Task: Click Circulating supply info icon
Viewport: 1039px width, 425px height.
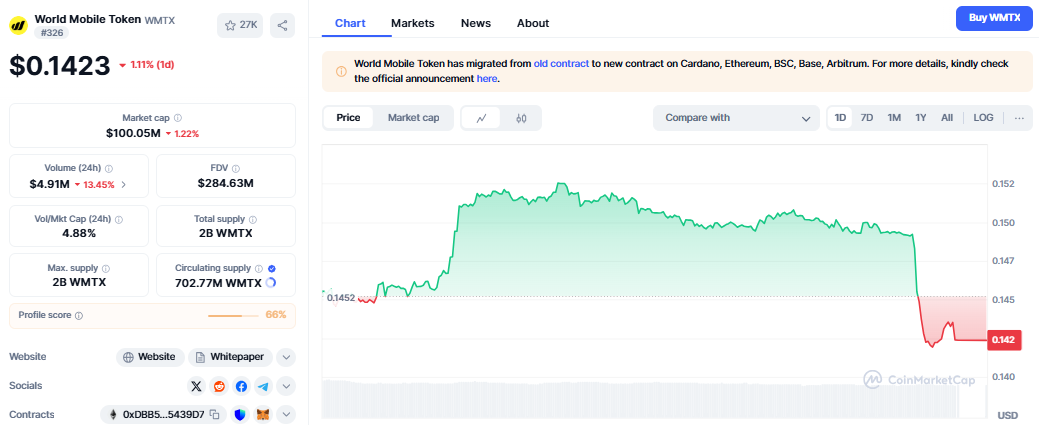Action: (259, 269)
